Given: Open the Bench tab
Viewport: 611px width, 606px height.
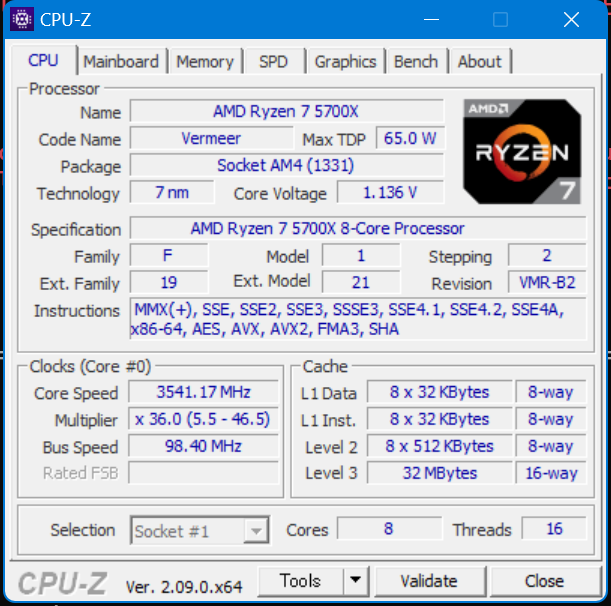Looking at the screenshot, I should click(x=416, y=62).
